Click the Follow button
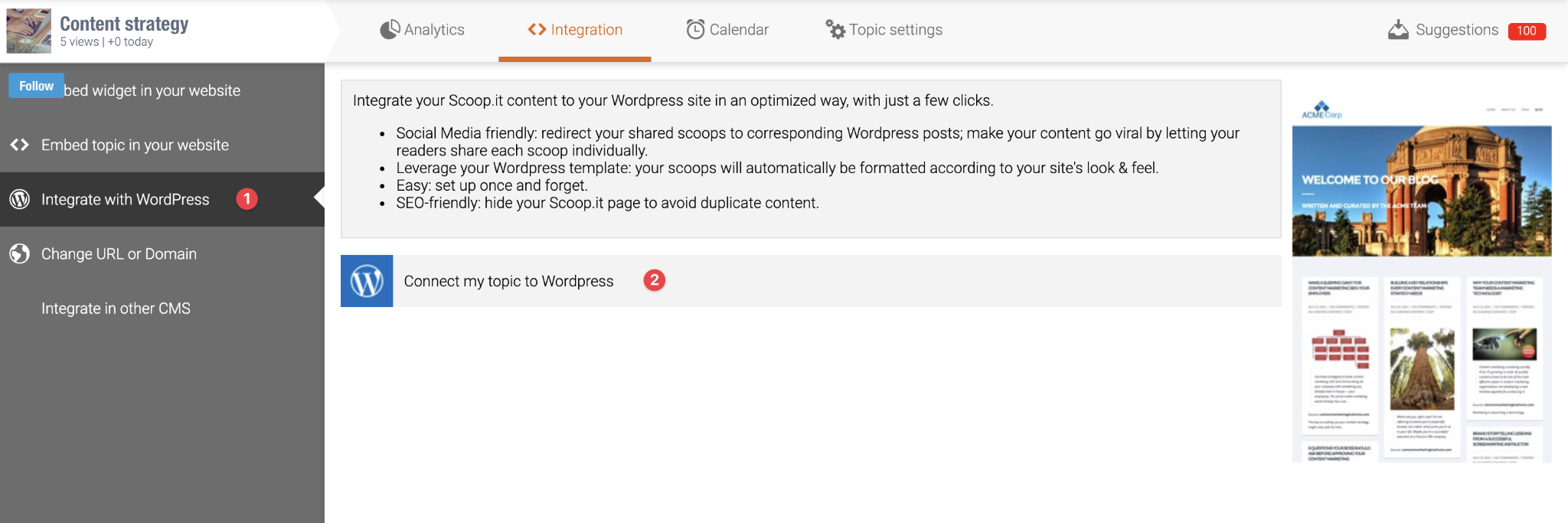1568x523 pixels. pos(36,86)
